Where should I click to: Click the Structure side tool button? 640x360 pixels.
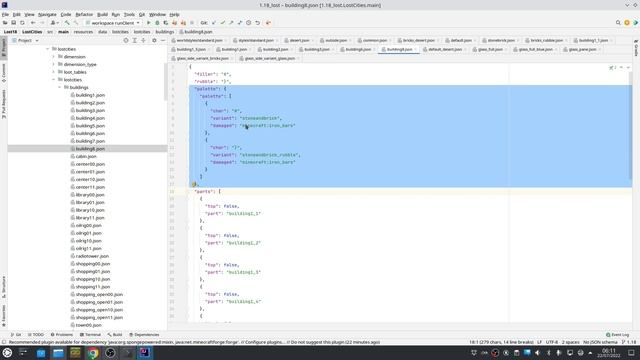click(4, 287)
